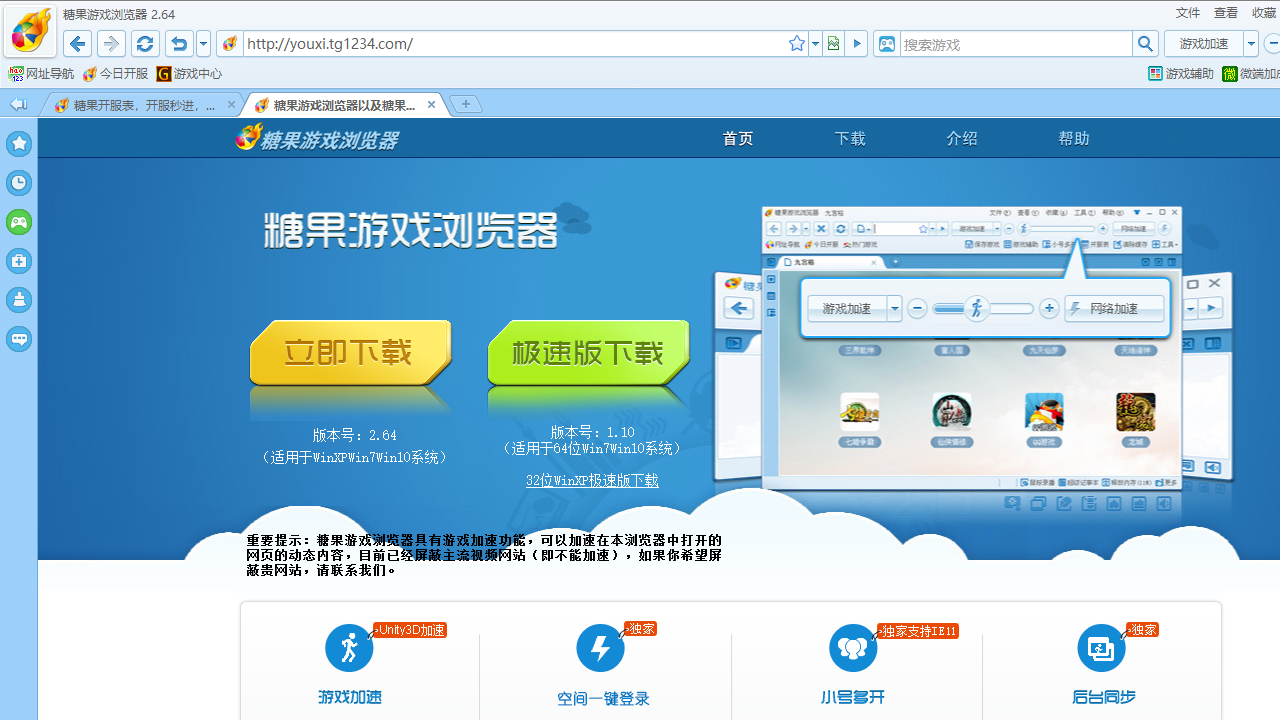Open the 文件 menu
The height and width of the screenshot is (720, 1280).
tap(1187, 13)
